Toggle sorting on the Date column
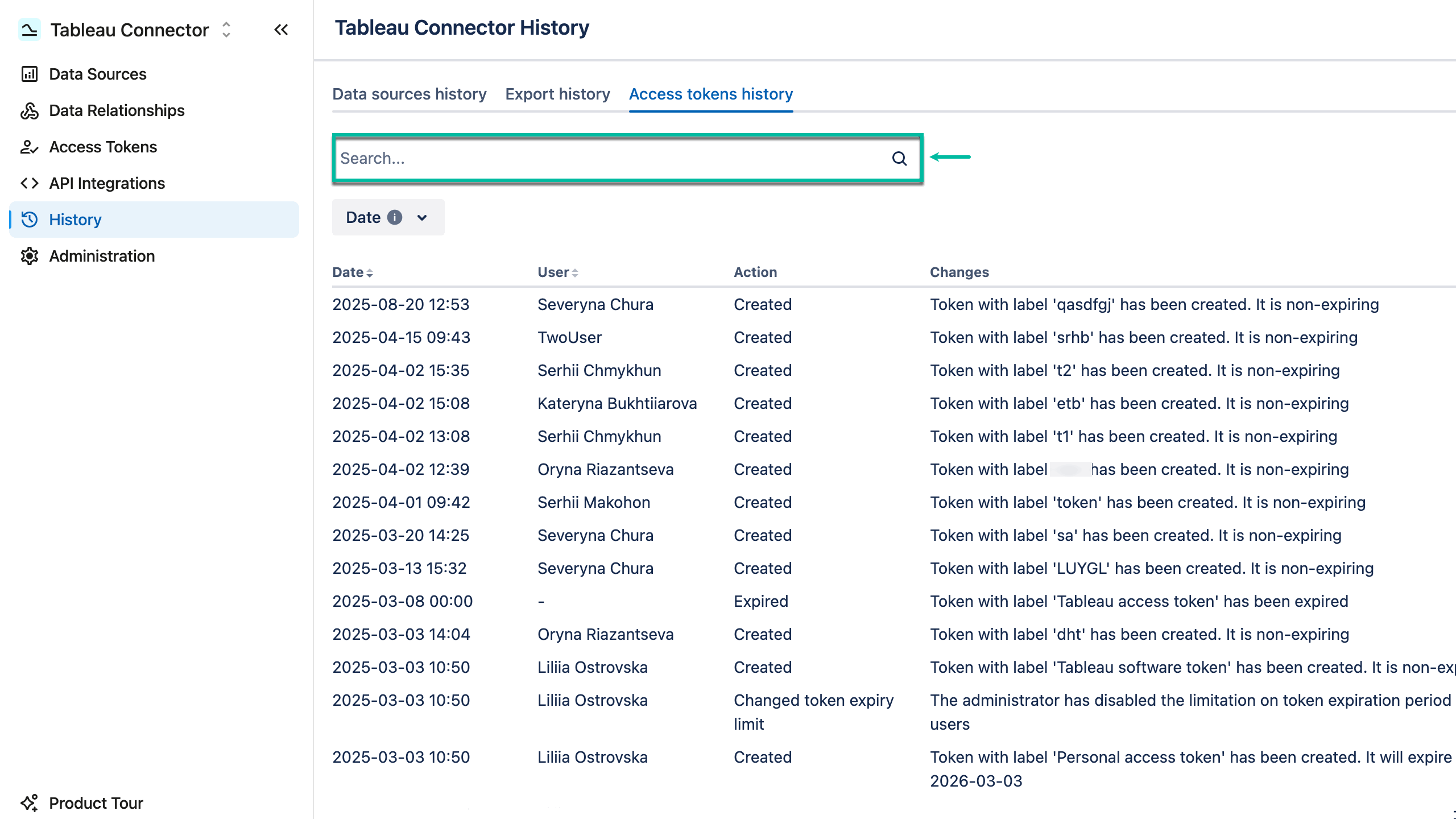Image resolution: width=1456 pixels, height=819 pixels. pyautogui.click(x=371, y=272)
